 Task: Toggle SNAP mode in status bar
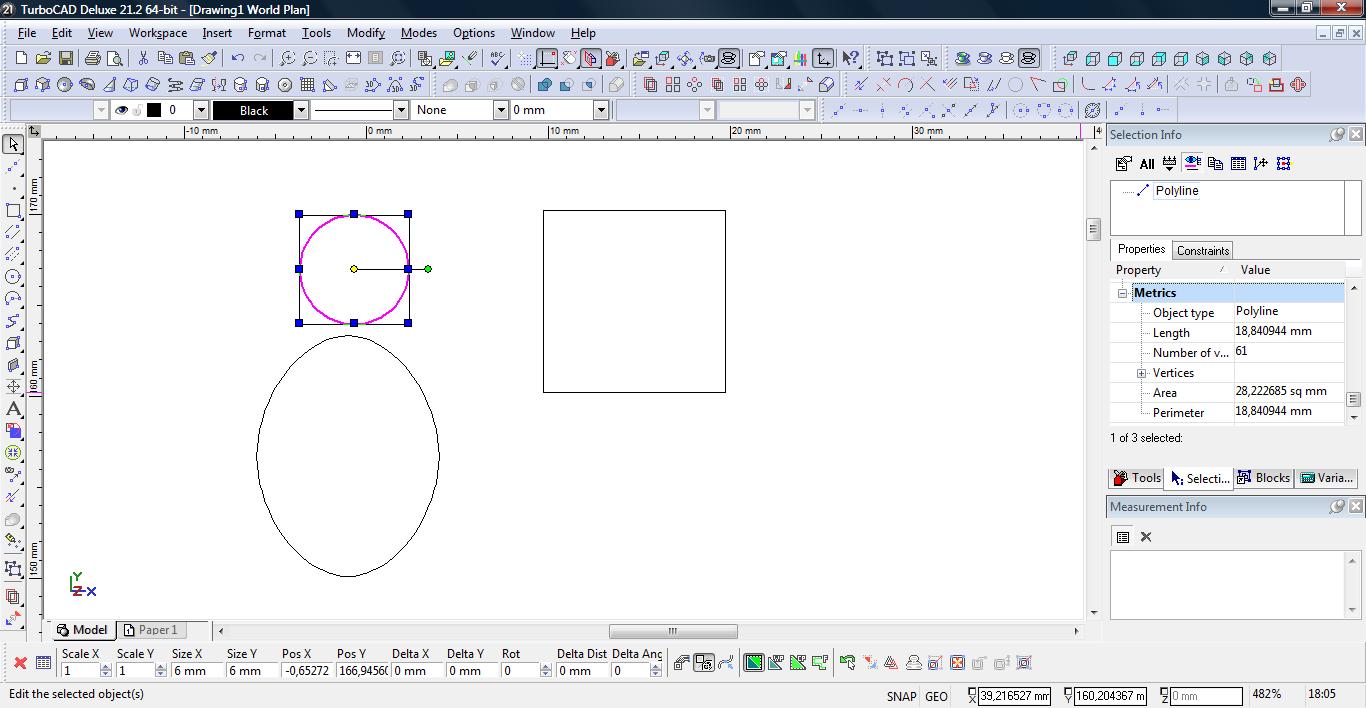900,696
